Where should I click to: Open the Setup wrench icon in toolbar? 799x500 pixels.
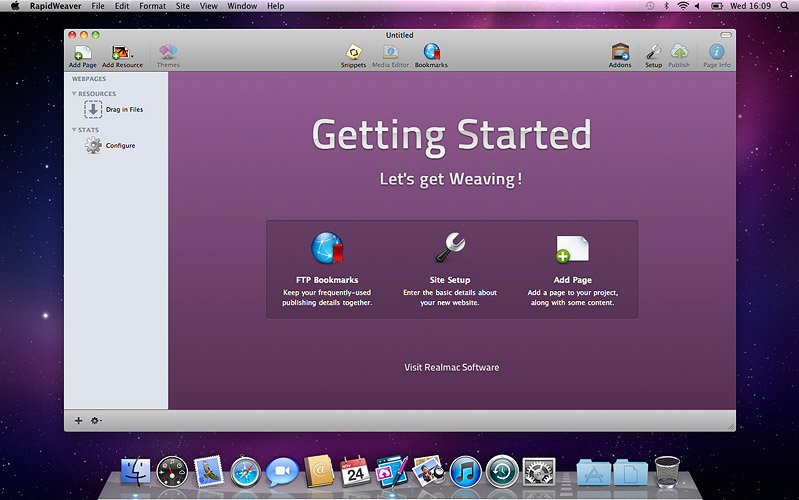tap(653, 52)
